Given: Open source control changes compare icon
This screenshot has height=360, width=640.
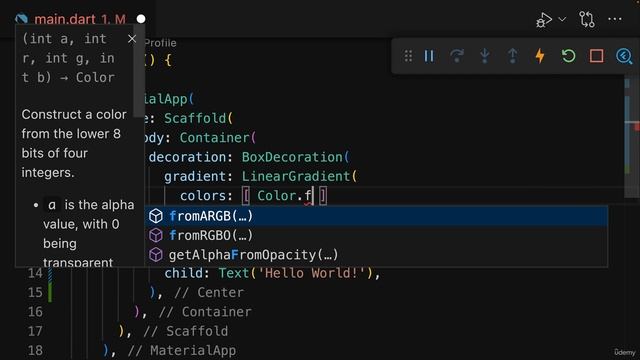Looking at the screenshot, I should click(x=587, y=19).
